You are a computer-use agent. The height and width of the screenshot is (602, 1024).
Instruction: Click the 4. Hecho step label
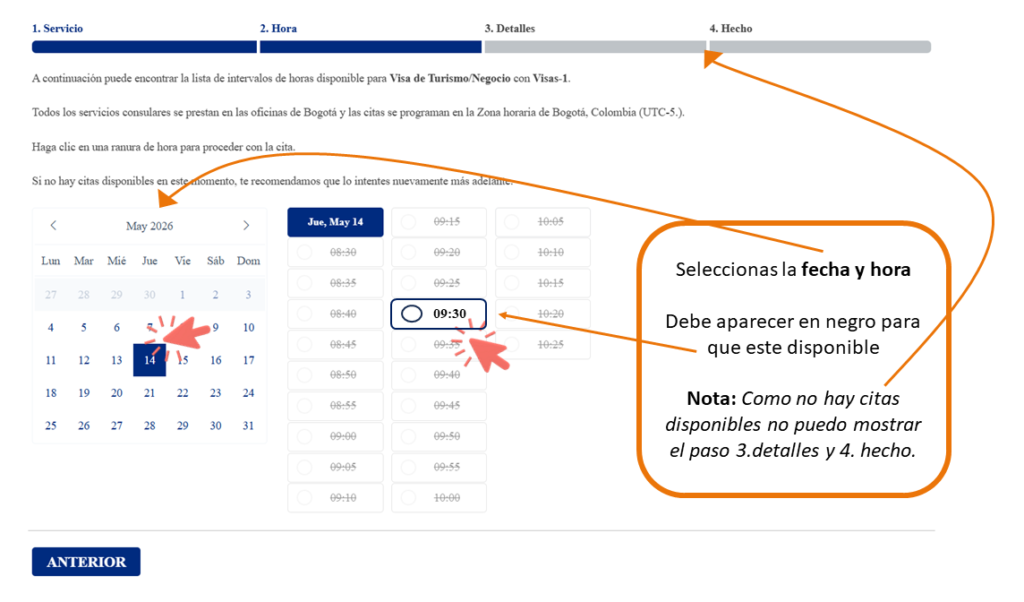tap(731, 28)
